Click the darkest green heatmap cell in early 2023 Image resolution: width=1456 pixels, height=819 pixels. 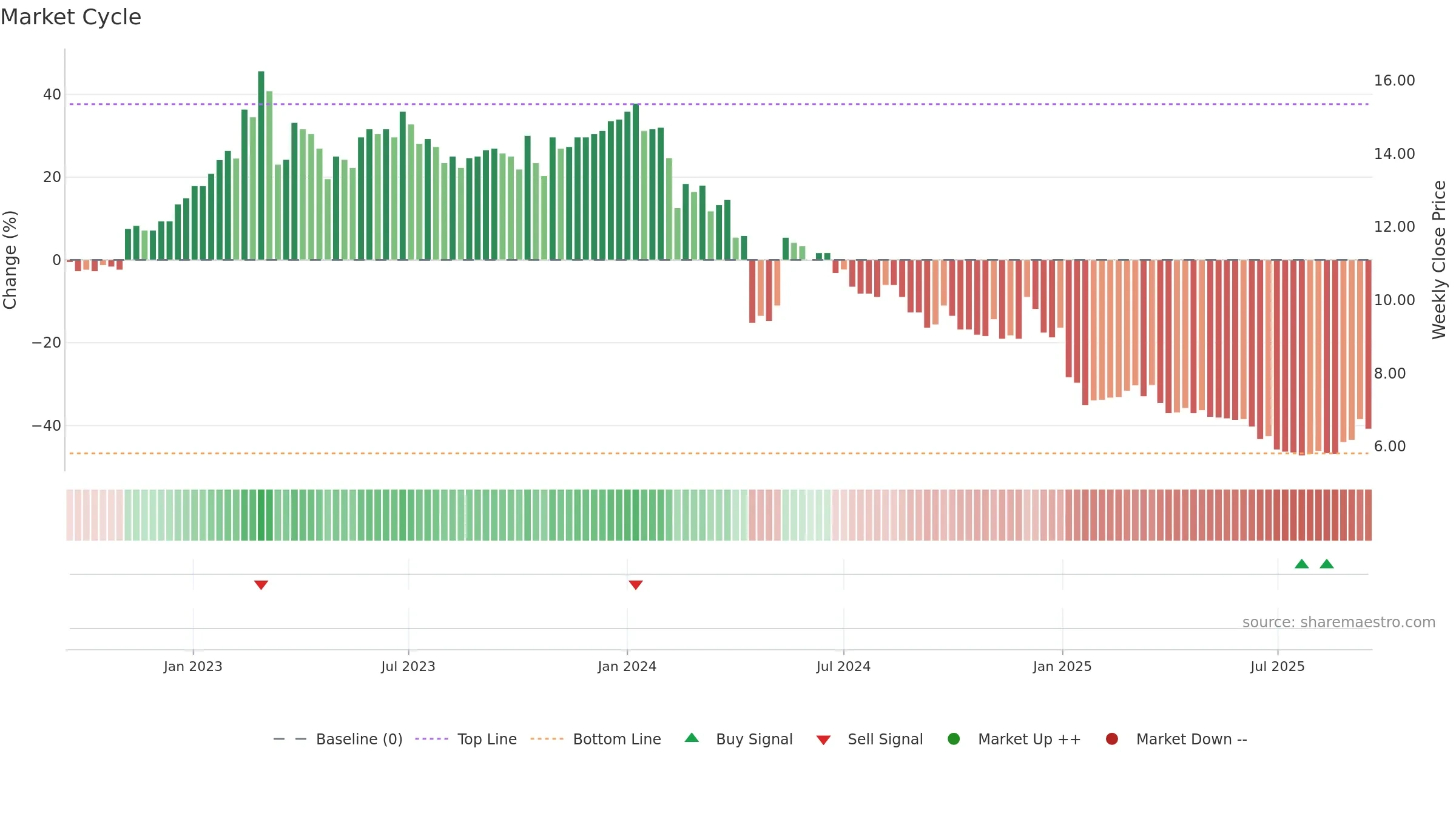click(x=261, y=515)
